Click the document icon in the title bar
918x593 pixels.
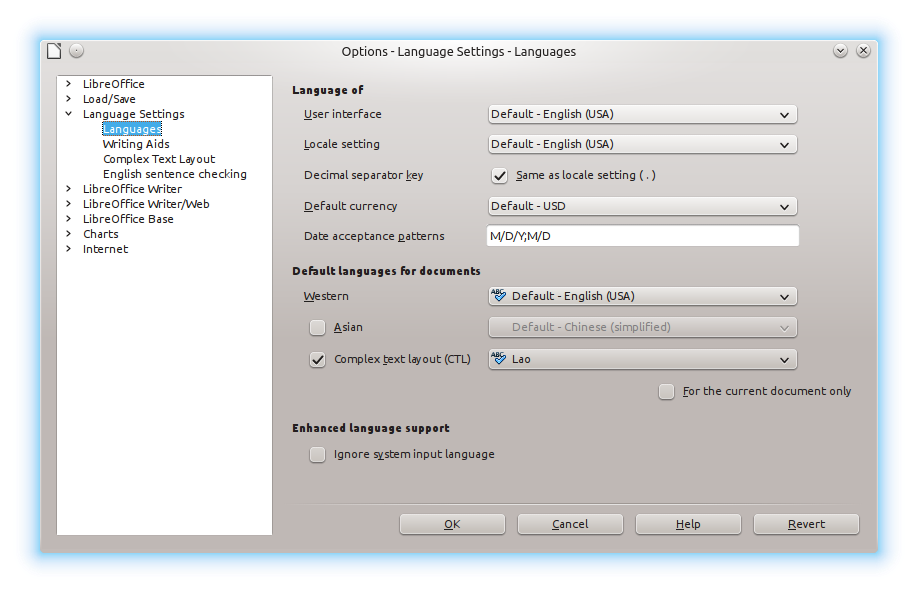click(x=54, y=51)
